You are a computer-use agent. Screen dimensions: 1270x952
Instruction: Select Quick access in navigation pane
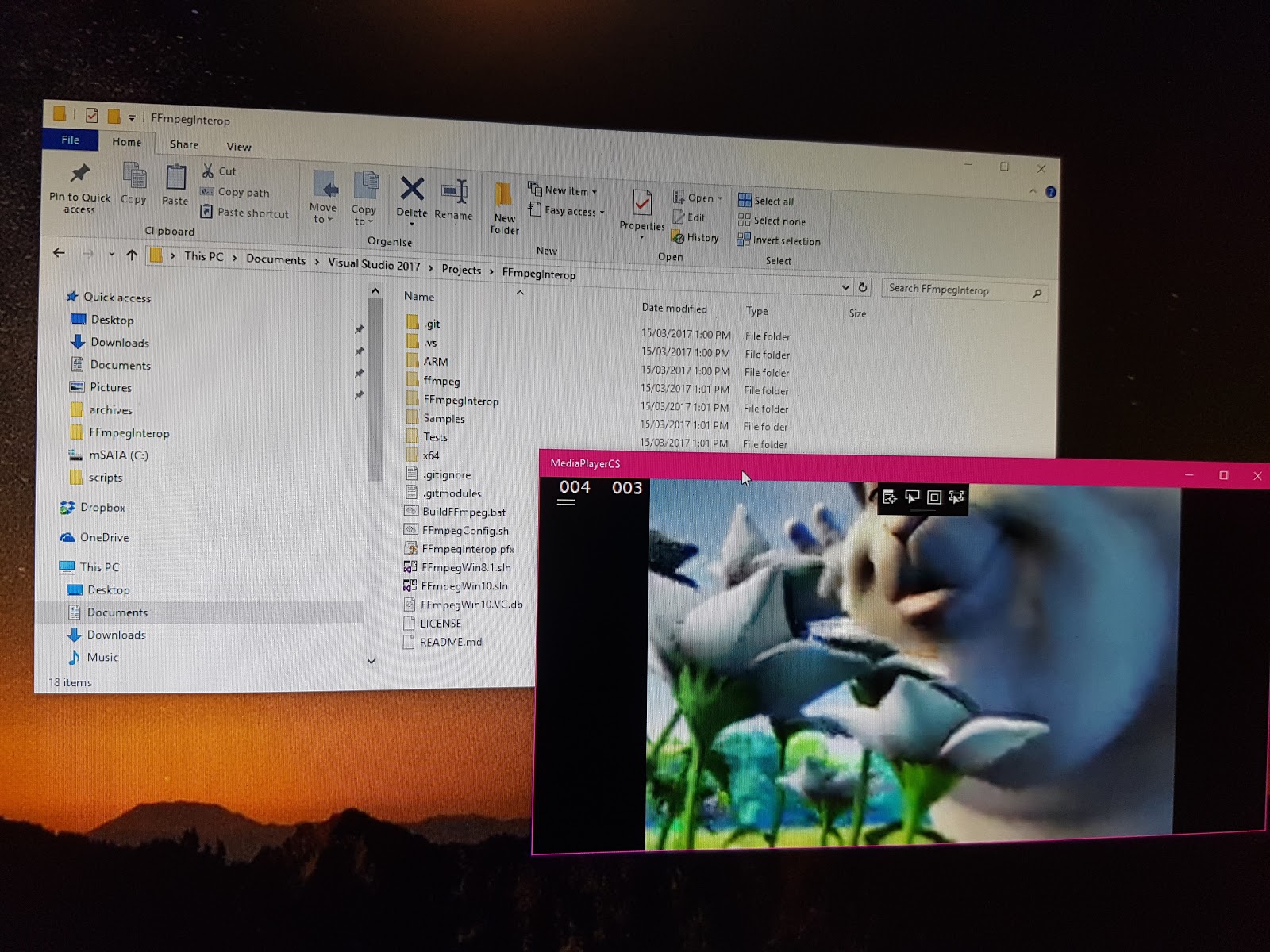[x=108, y=297]
